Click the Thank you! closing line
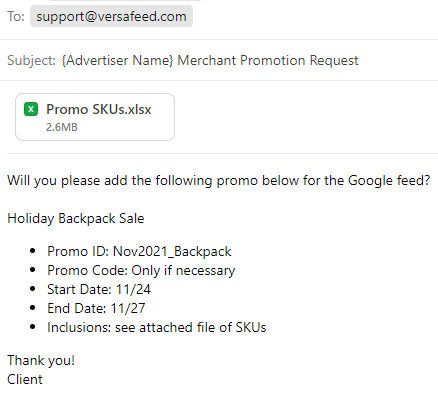This screenshot has width=438, height=399. 41,361
